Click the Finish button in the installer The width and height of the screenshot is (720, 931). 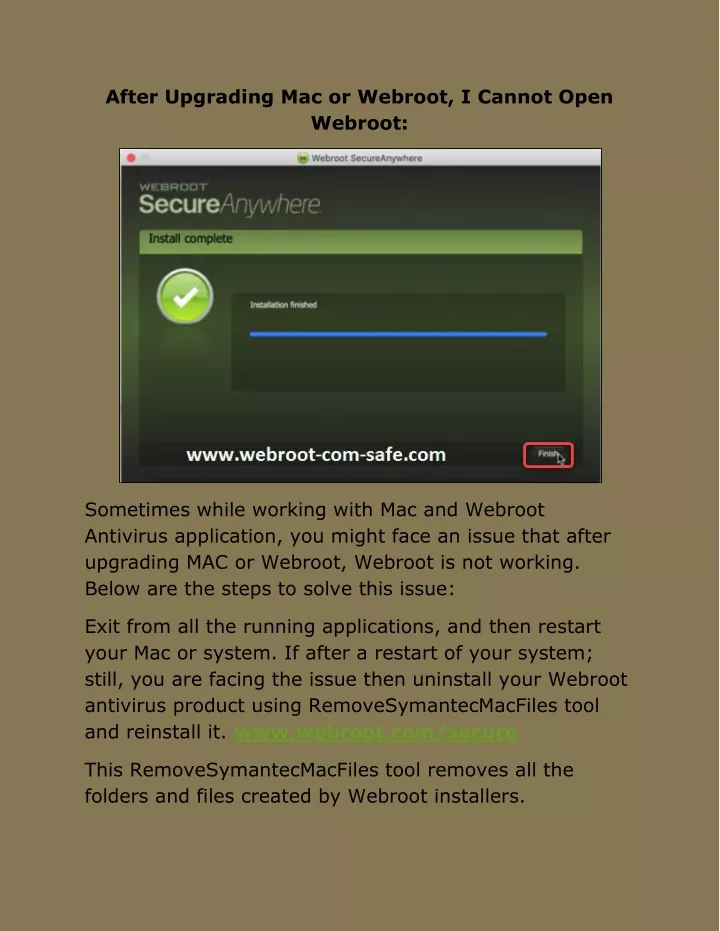pos(548,455)
